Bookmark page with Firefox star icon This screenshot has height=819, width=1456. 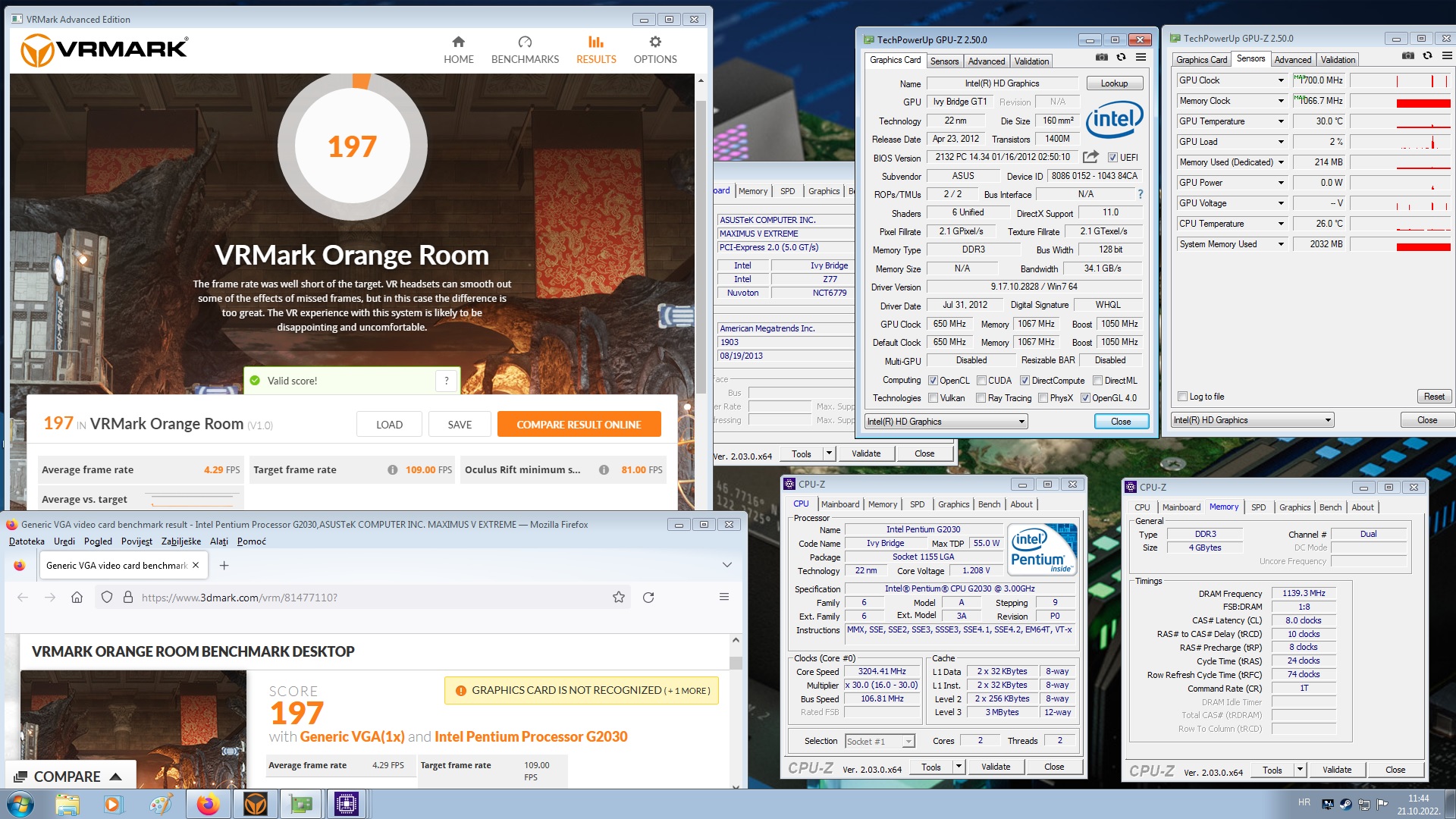[619, 598]
